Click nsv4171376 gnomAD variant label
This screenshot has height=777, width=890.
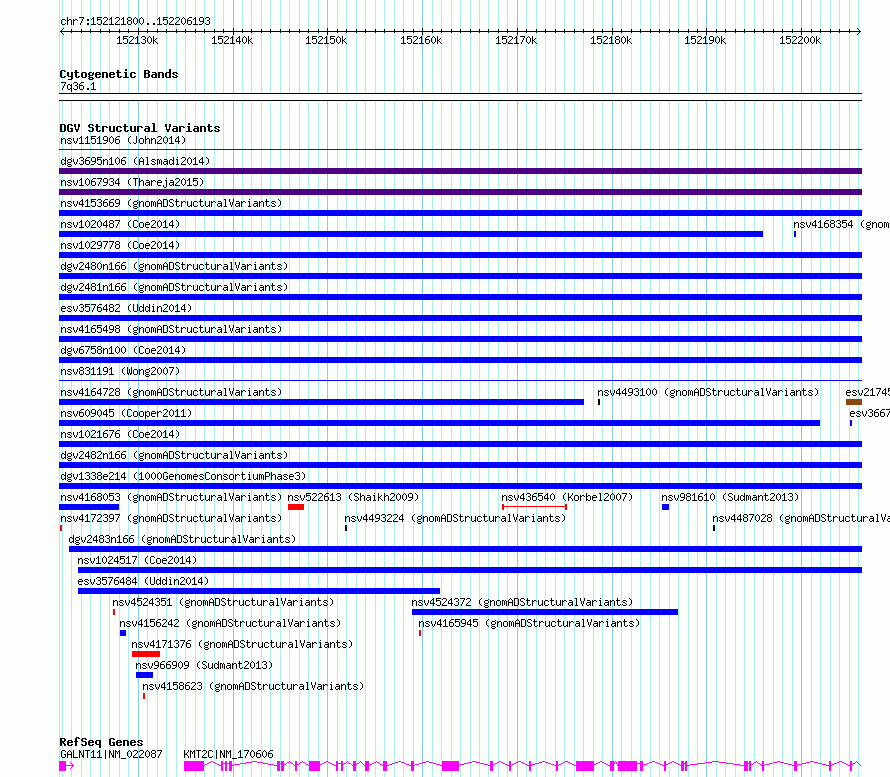[x=242, y=644]
